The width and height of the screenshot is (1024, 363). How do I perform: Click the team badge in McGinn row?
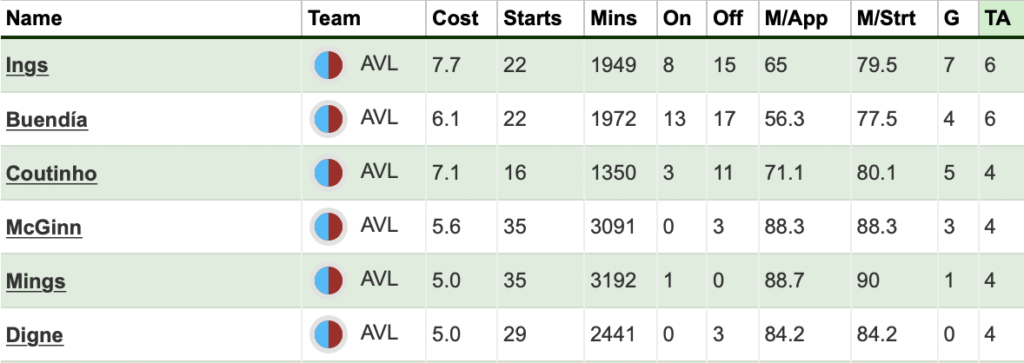[328, 227]
